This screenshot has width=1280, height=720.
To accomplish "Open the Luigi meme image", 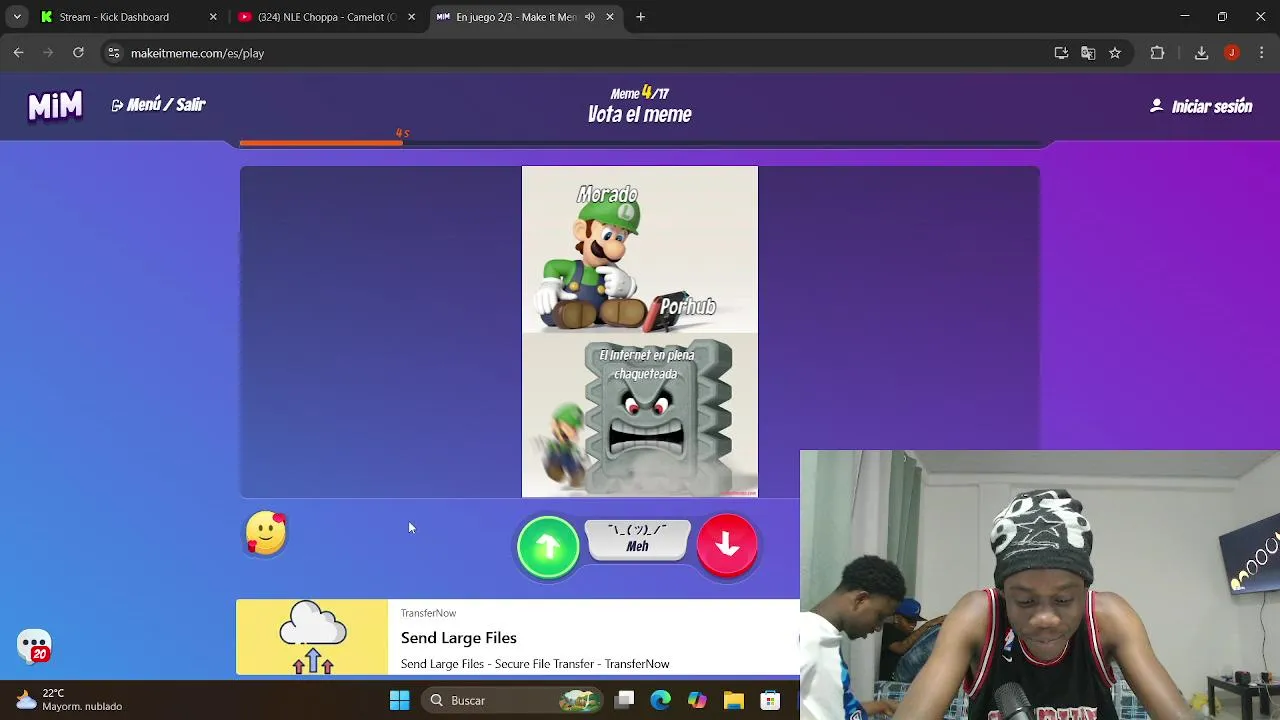I will pos(640,331).
